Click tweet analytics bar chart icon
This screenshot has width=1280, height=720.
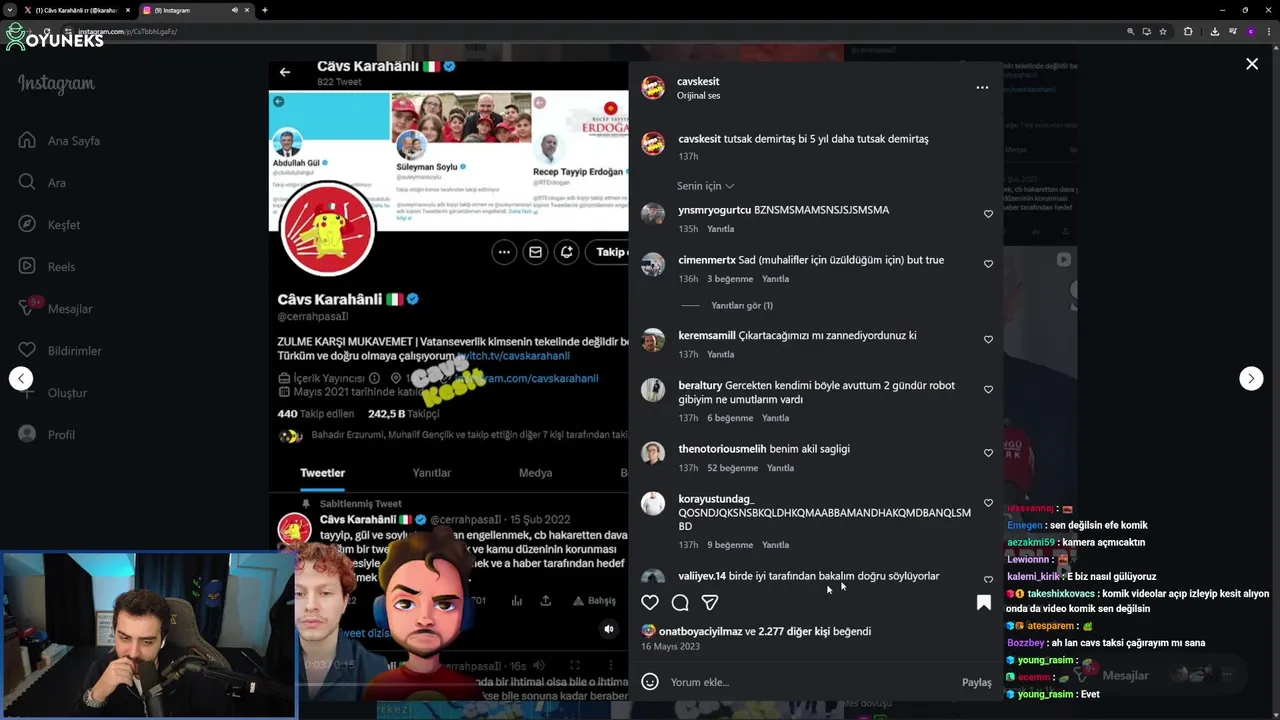pyautogui.click(x=517, y=600)
